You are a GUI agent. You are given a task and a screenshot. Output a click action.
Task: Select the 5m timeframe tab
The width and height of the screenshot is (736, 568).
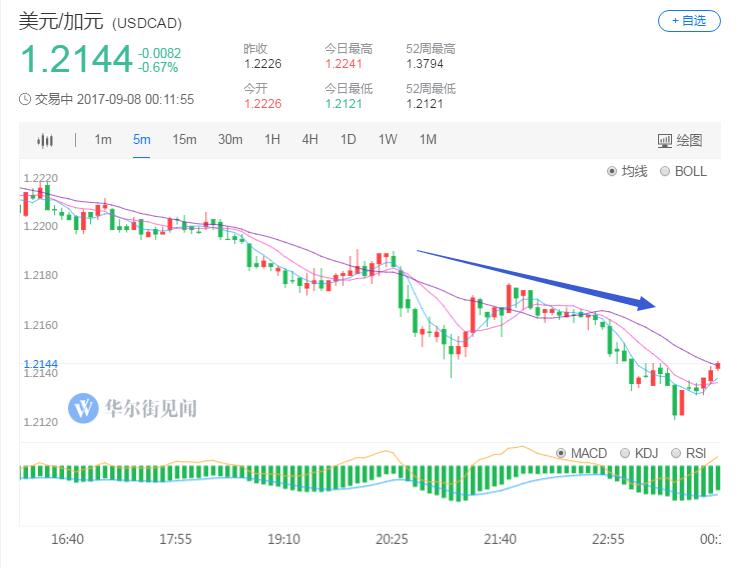tap(142, 140)
